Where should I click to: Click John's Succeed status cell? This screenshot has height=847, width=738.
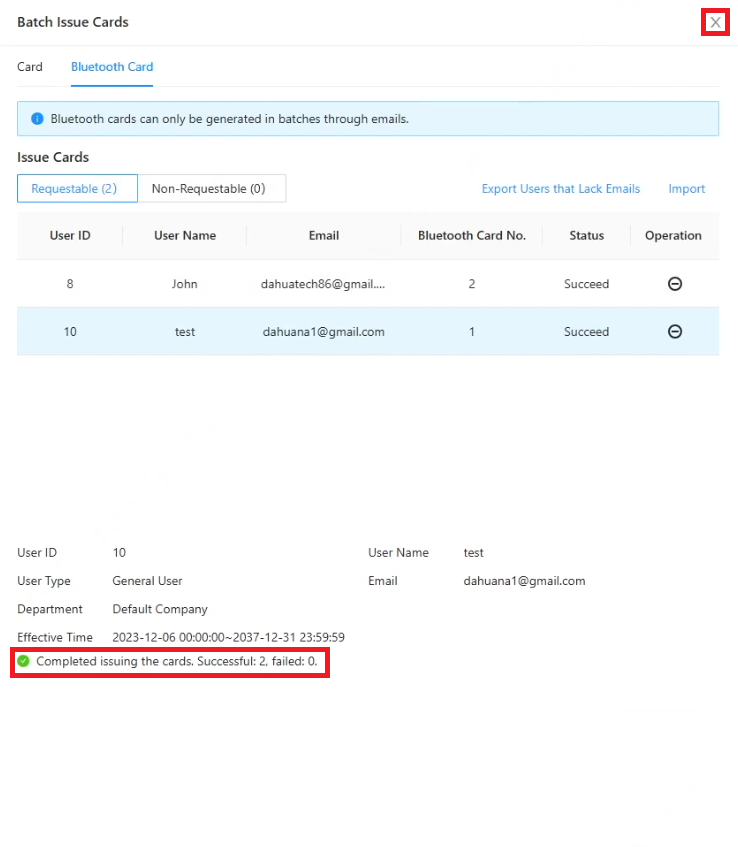pyautogui.click(x=586, y=284)
